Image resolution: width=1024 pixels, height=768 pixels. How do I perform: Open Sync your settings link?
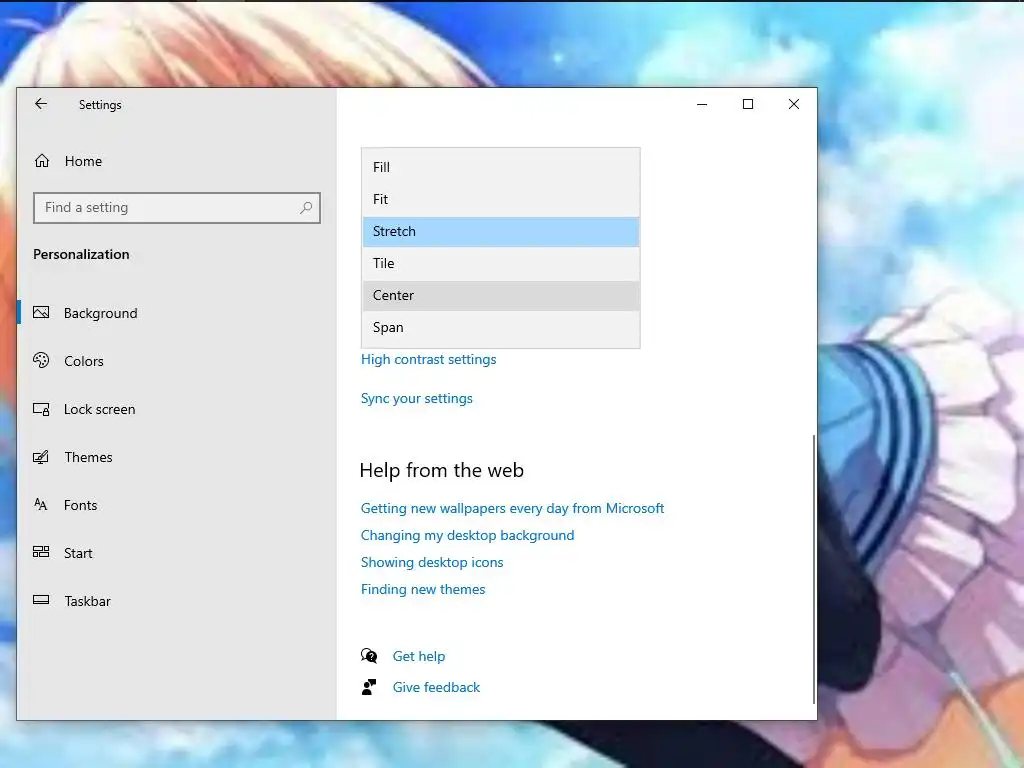click(x=417, y=398)
